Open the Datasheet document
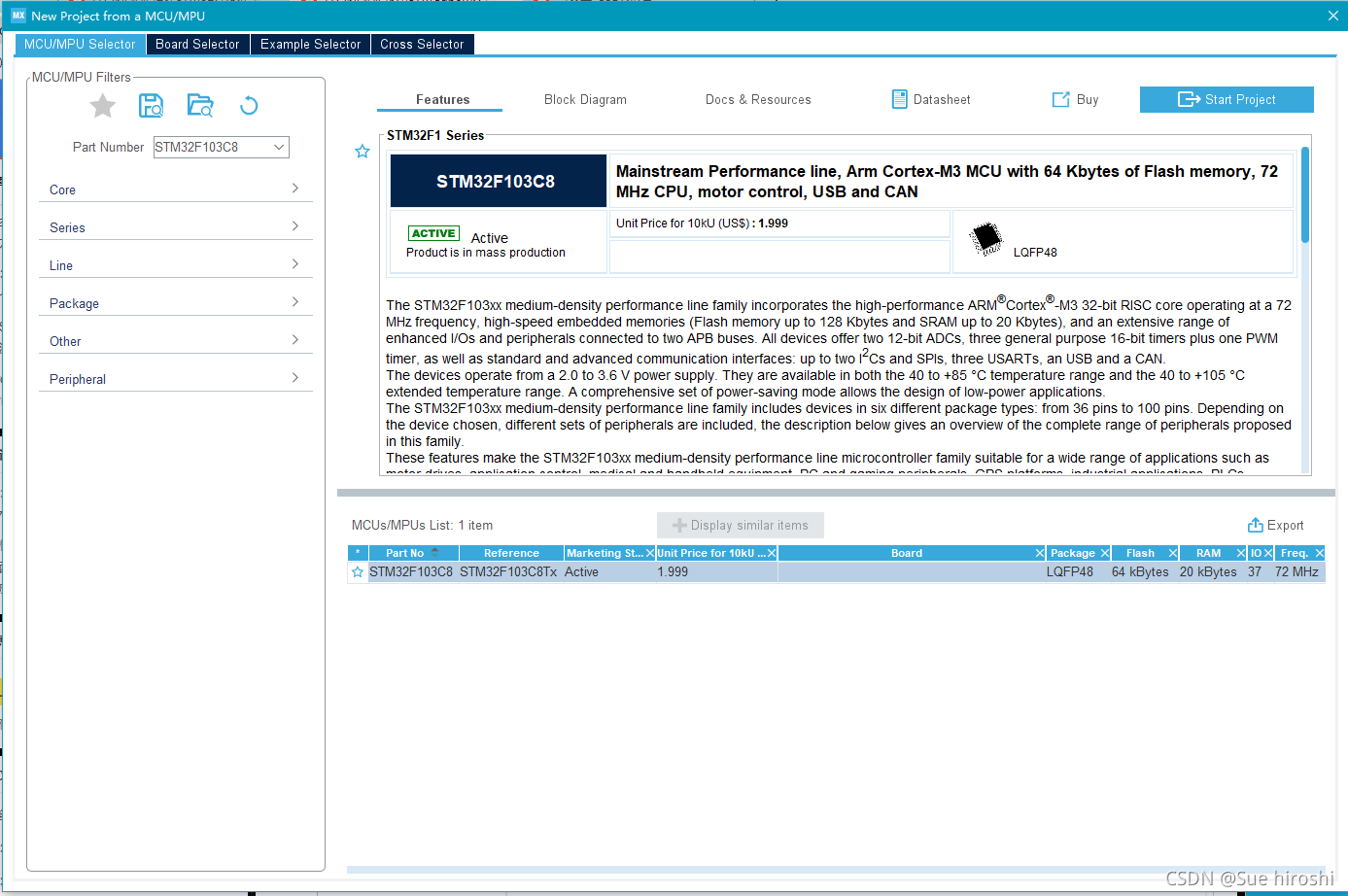 pyautogui.click(x=931, y=99)
